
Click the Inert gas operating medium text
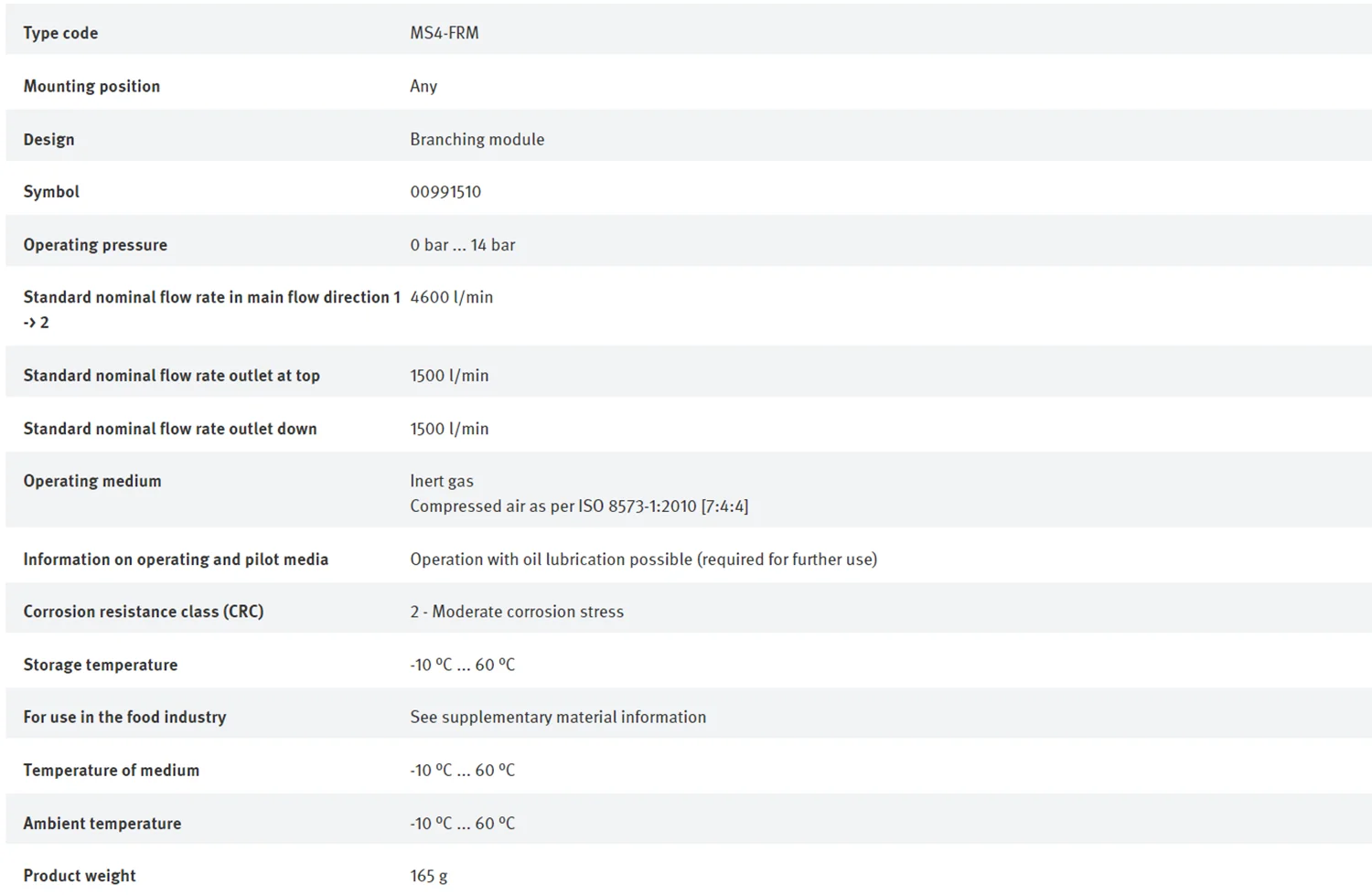442,481
